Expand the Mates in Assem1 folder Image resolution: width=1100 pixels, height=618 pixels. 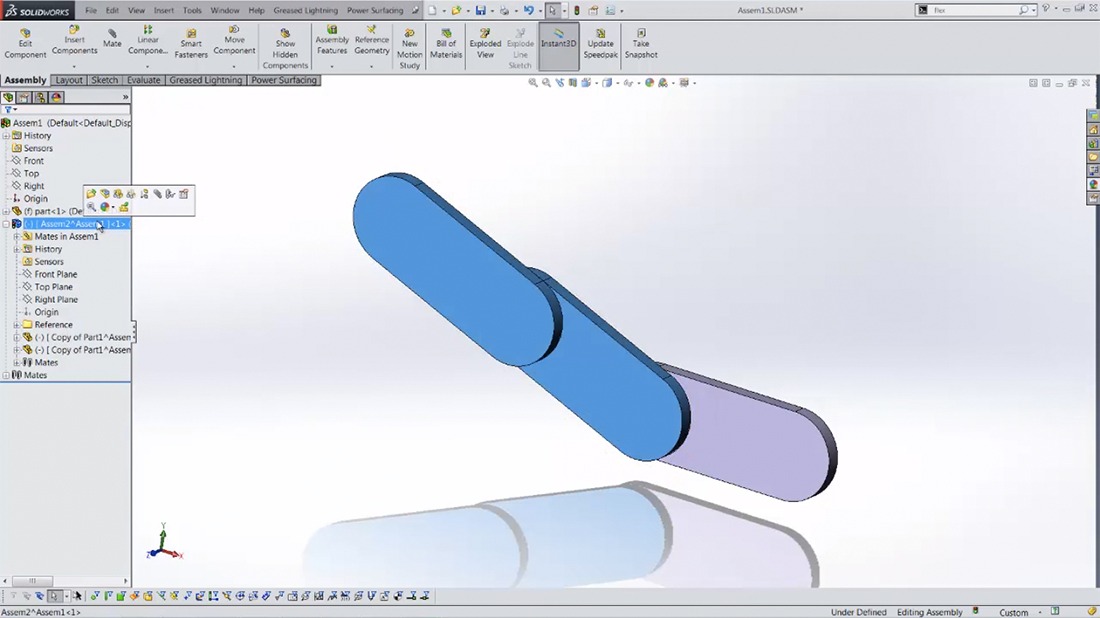pyautogui.click(x=16, y=237)
